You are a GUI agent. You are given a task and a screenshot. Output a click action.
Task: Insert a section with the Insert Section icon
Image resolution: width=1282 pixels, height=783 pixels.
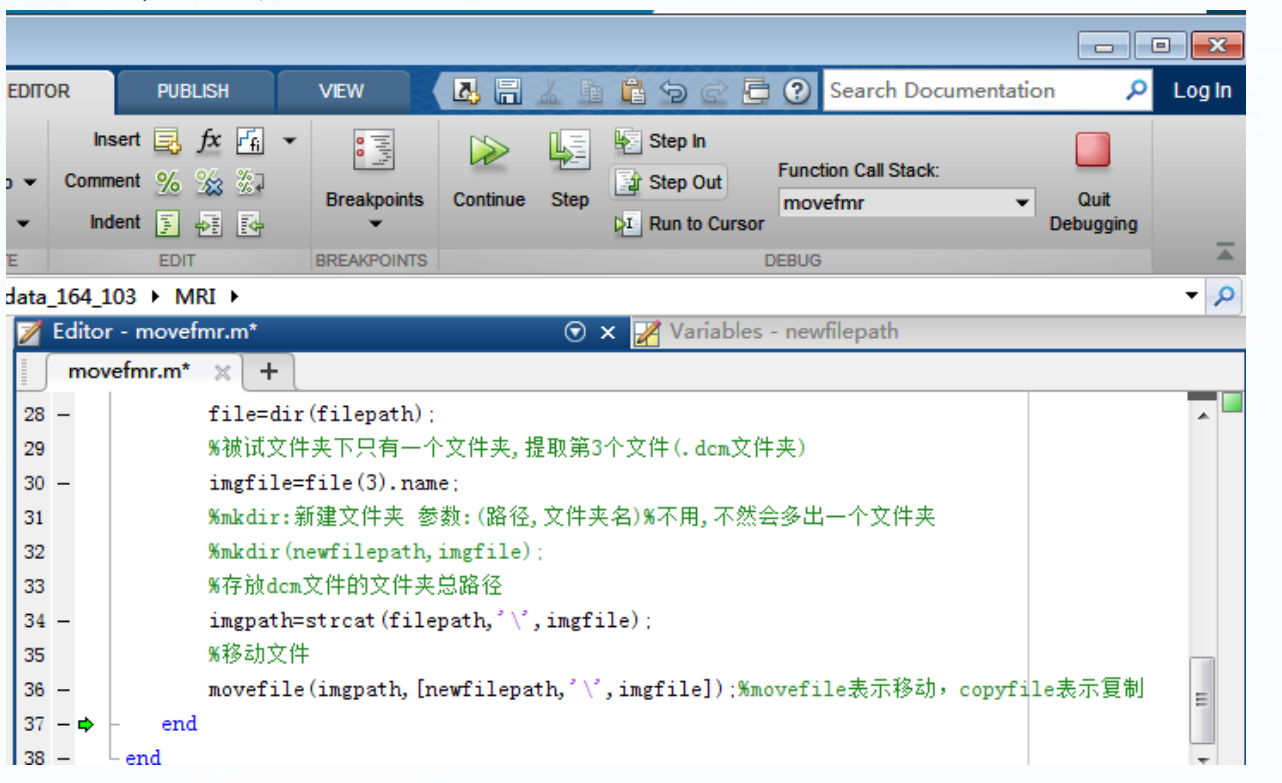click(167, 141)
